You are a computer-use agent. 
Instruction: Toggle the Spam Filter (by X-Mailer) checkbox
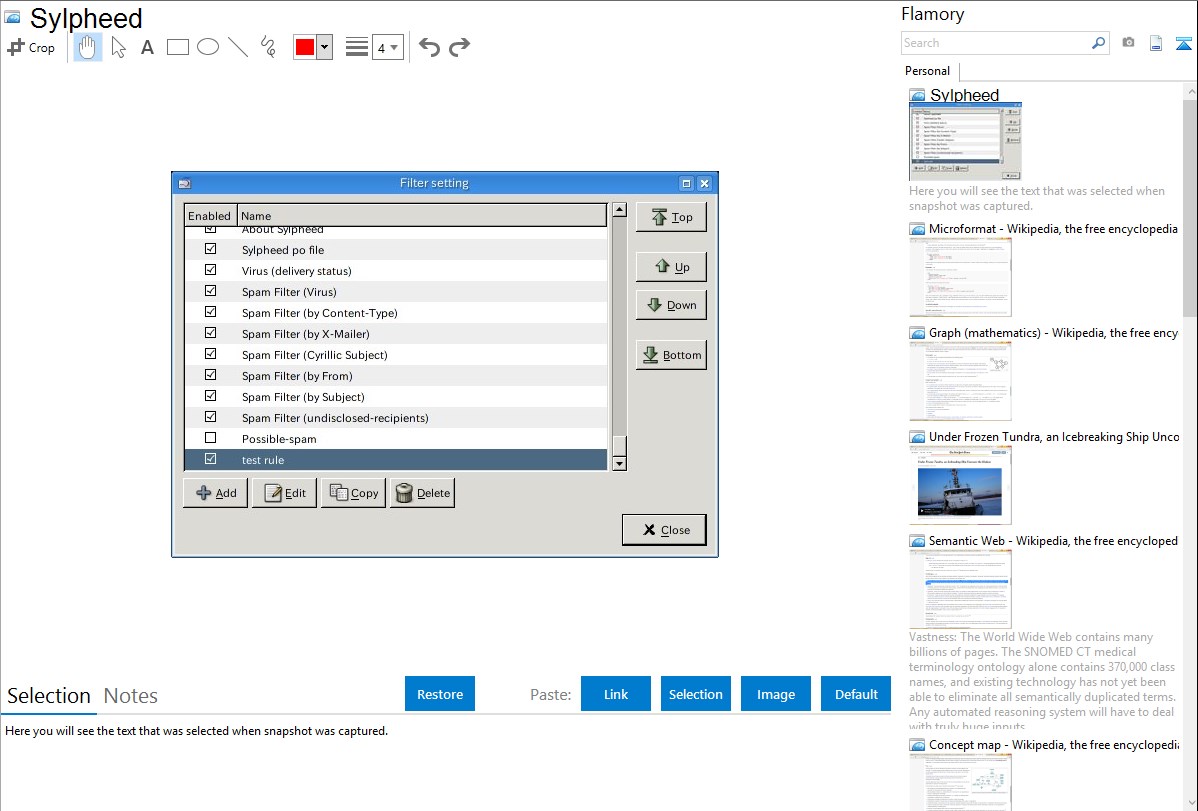point(210,333)
